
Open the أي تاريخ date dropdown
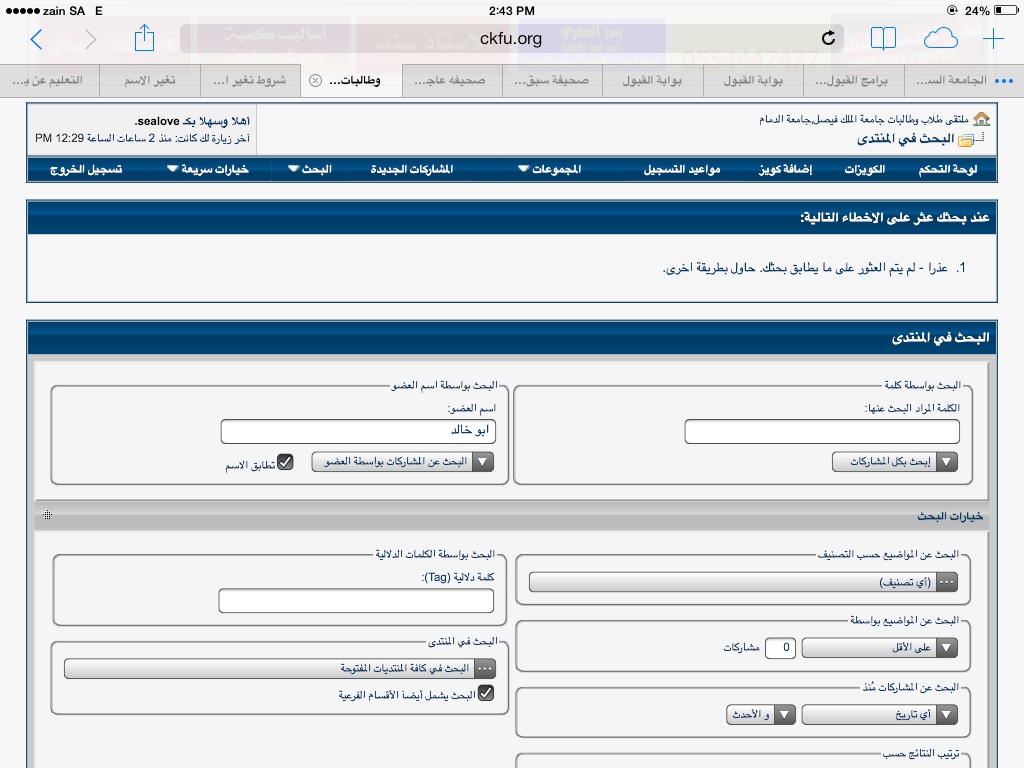pyautogui.click(x=880, y=714)
